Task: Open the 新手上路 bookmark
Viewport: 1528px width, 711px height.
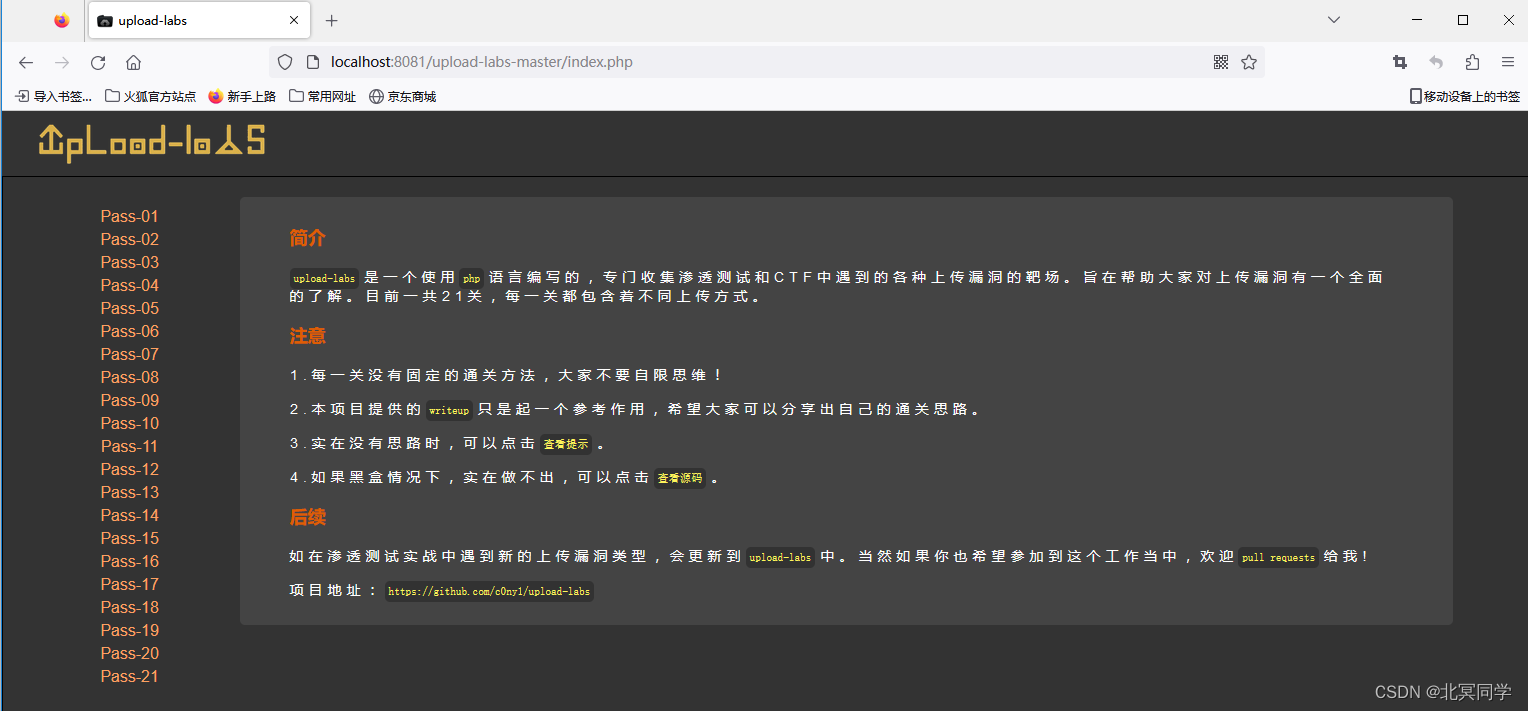Action: [242, 97]
